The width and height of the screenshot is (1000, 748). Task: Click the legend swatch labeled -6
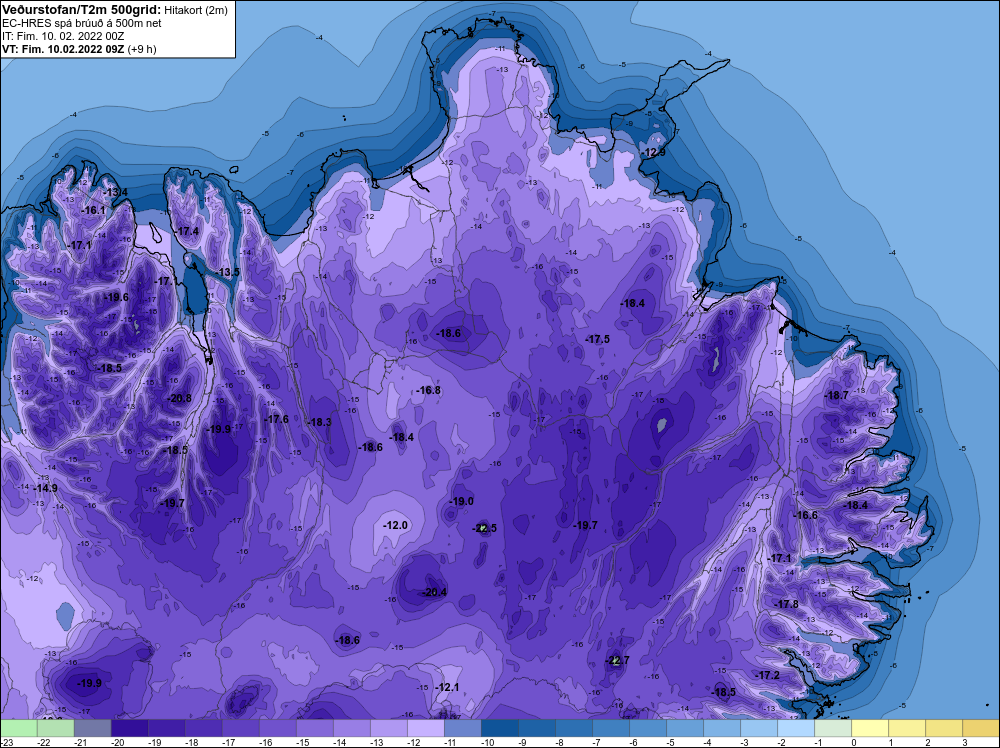pos(647,728)
